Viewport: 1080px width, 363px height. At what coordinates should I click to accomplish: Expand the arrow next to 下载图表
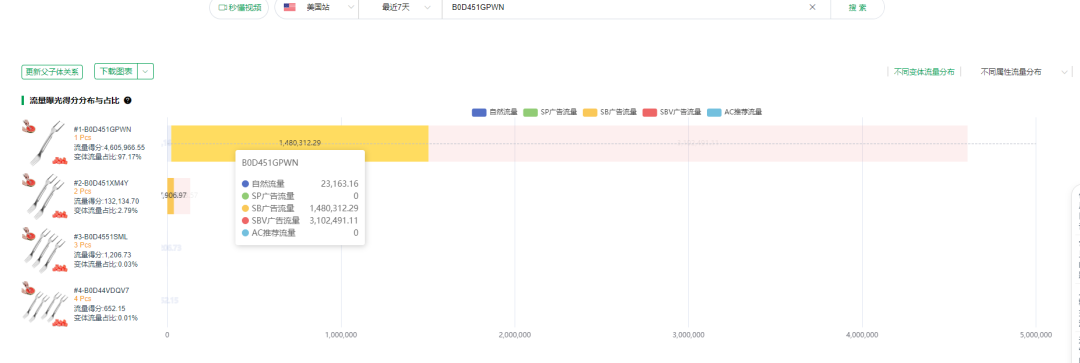click(x=145, y=71)
